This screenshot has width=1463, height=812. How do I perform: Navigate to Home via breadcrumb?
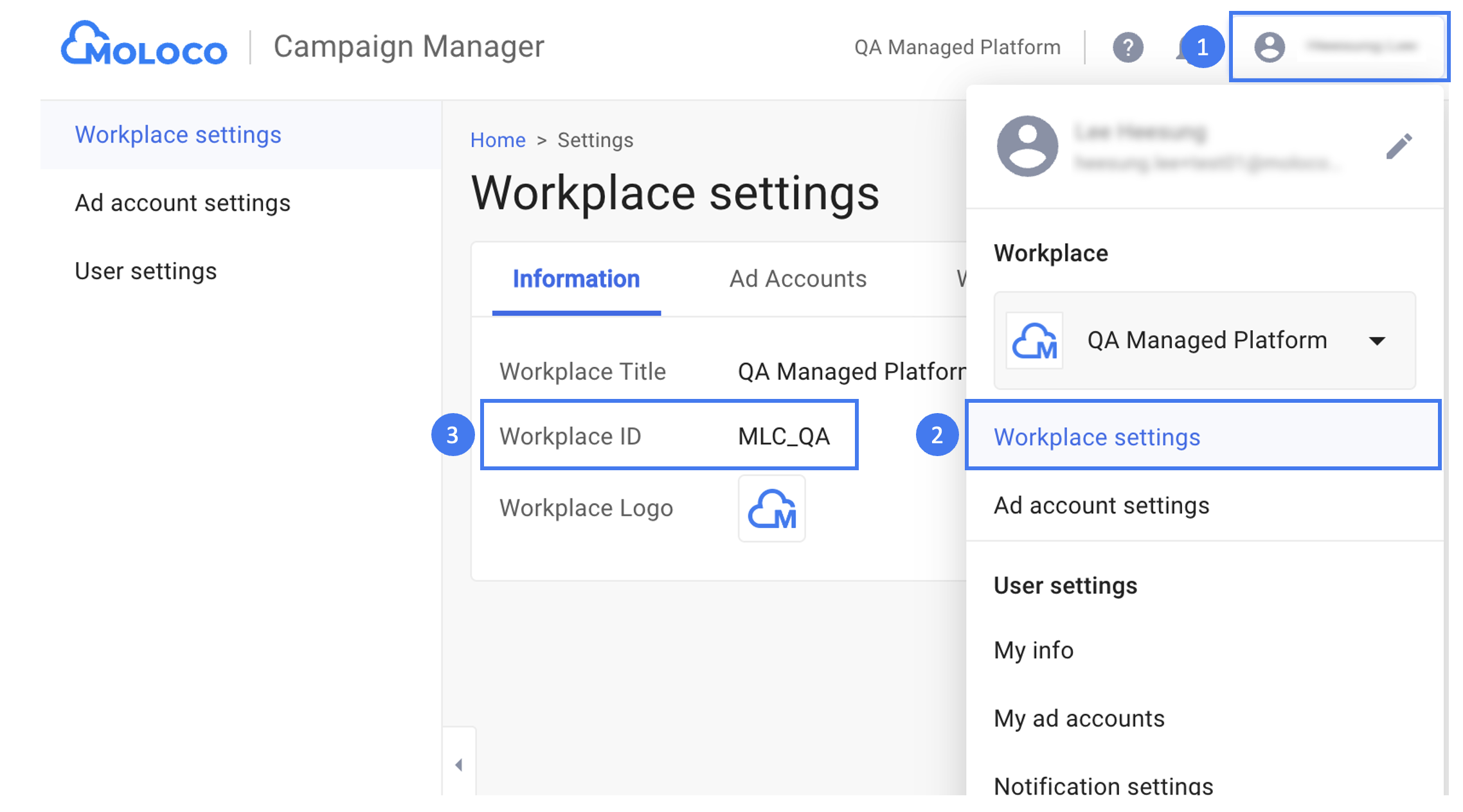pos(497,139)
